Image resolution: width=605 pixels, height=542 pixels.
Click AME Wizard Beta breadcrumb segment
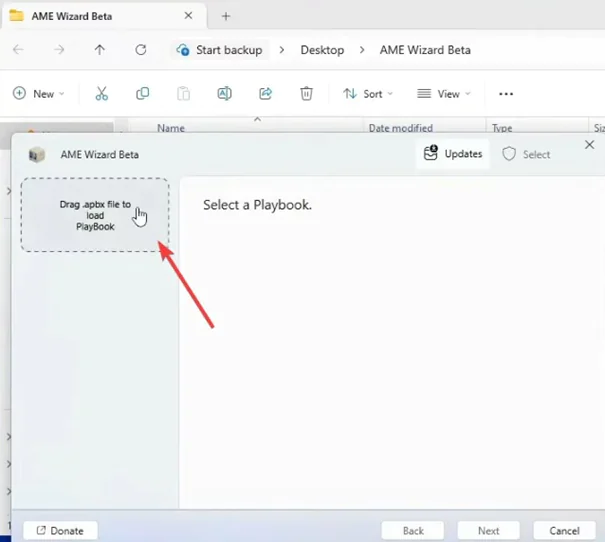[x=425, y=50]
